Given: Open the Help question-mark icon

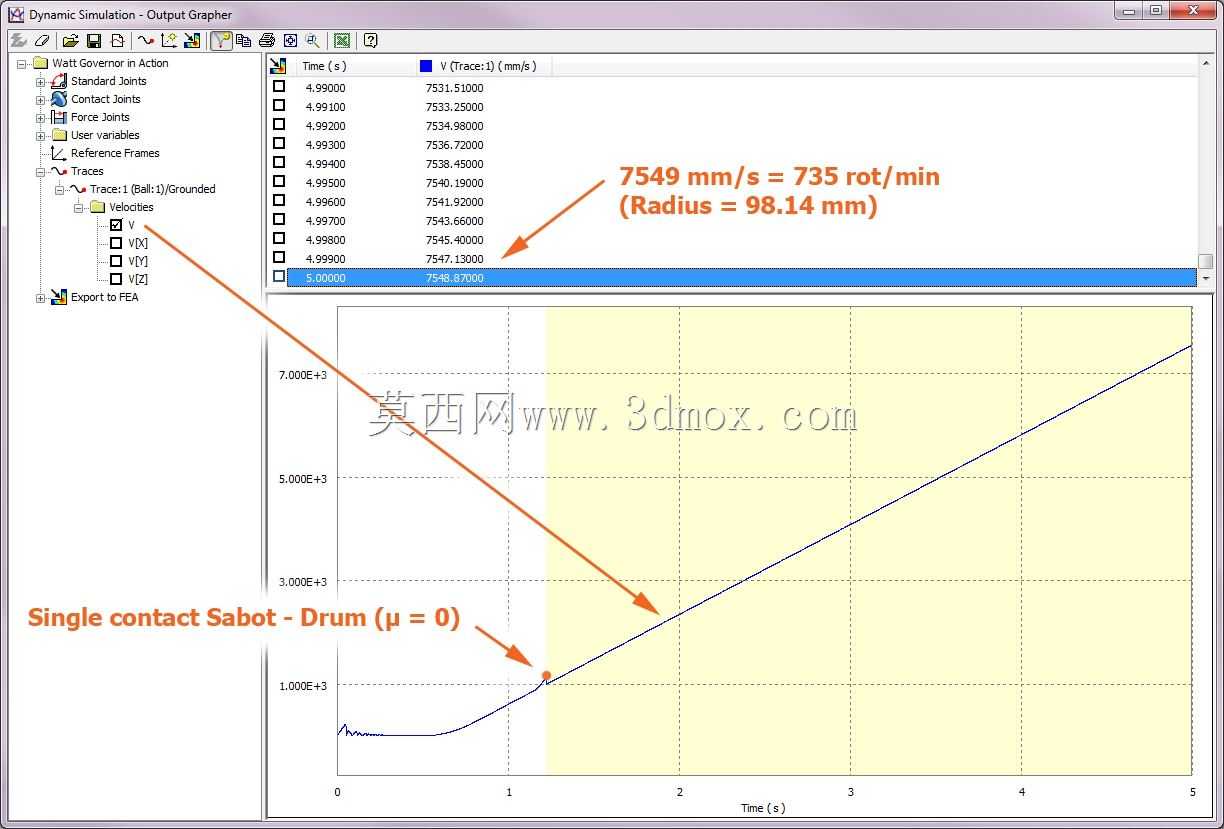Looking at the screenshot, I should point(371,41).
